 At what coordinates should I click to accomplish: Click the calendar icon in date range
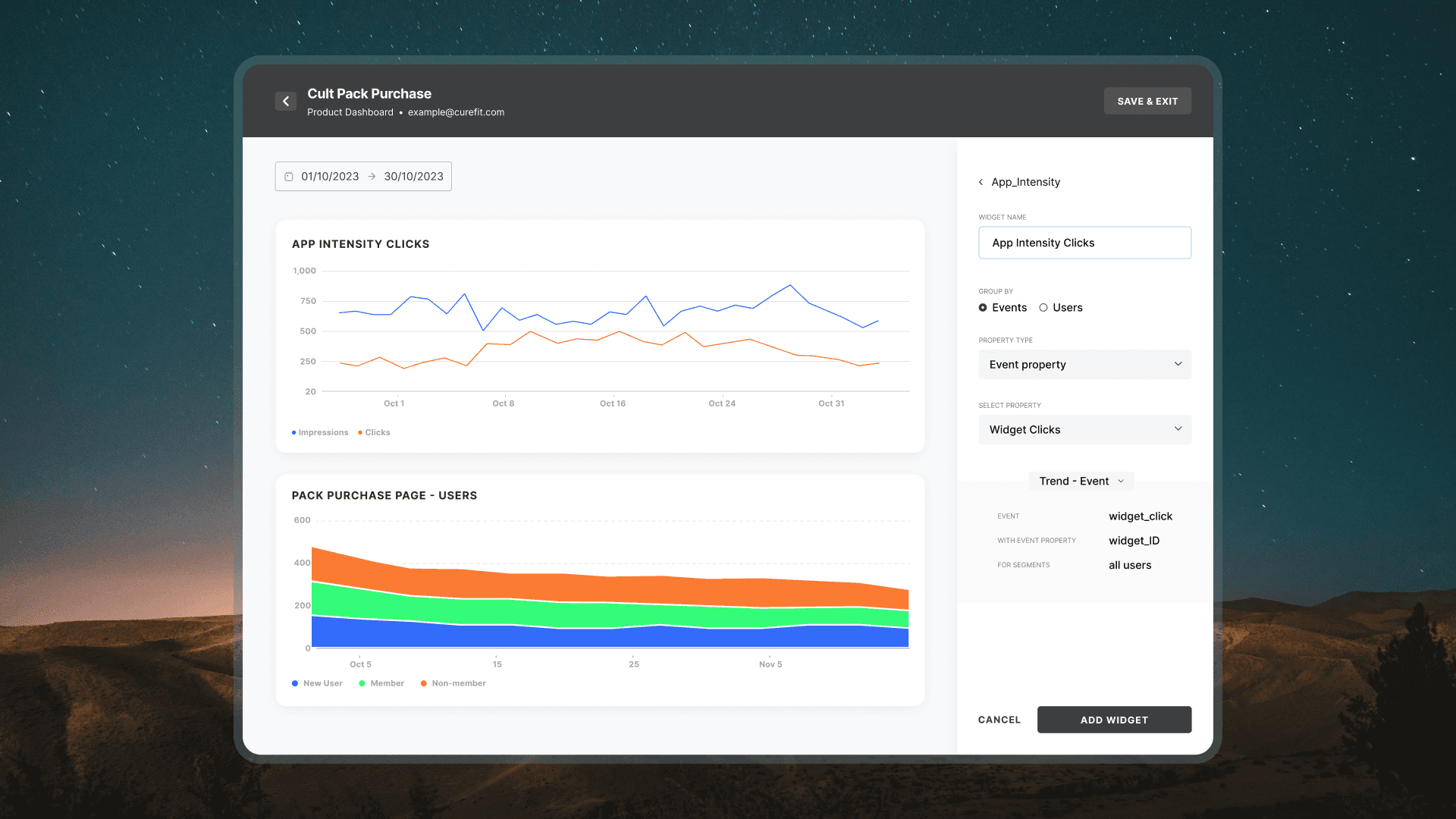pos(289,177)
